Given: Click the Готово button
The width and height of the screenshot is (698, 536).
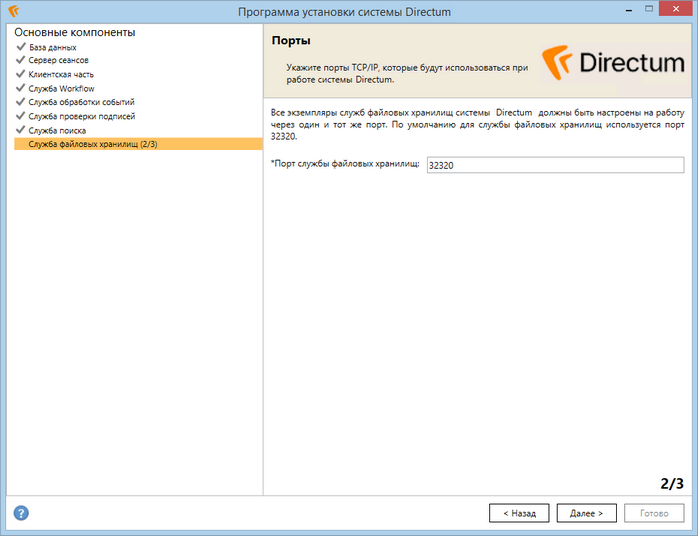Looking at the screenshot, I should click(x=654, y=513).
